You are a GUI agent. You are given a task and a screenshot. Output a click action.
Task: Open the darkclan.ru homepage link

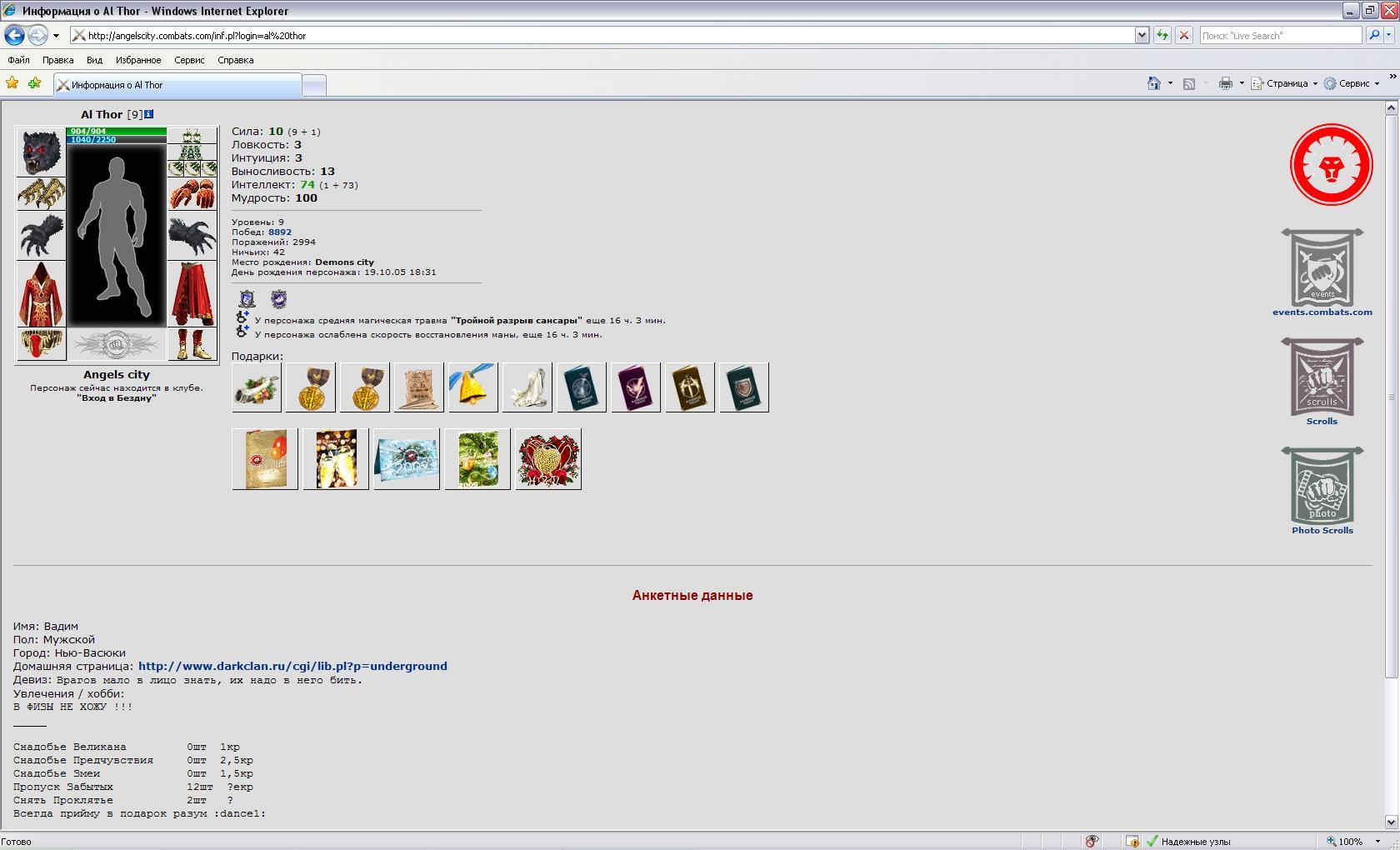pyautogui.click(x=292, y=666)
